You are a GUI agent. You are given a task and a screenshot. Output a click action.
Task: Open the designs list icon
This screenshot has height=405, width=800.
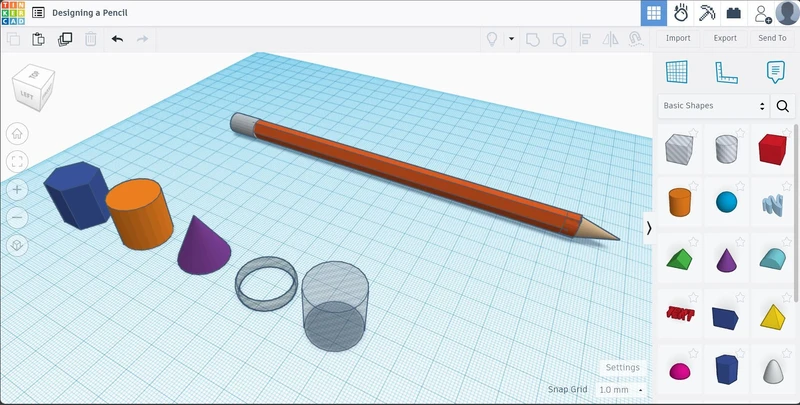coord(38,13)
